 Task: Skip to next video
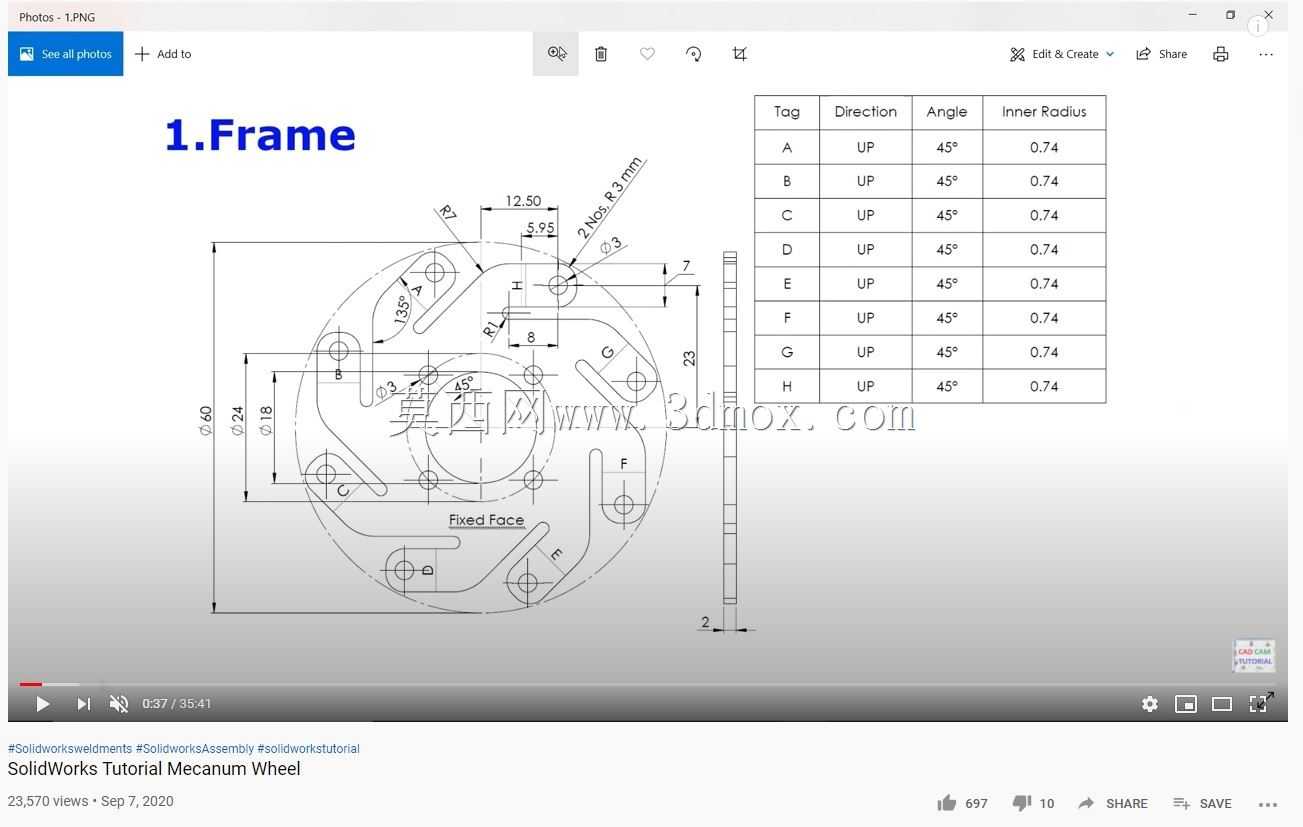coord(84,704)
